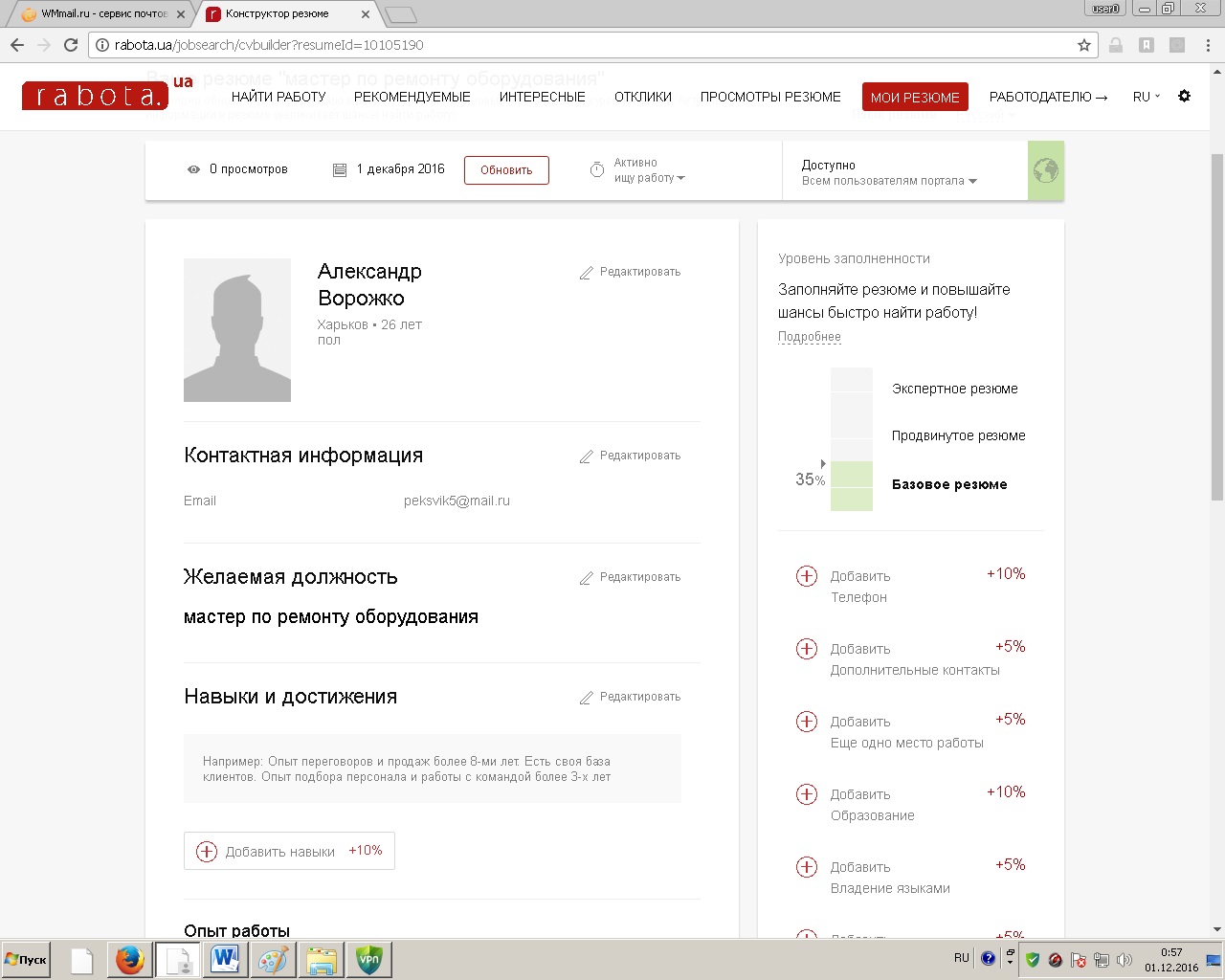This screenshot has width=1225, height=980.
Task: Click the address bar URL field
Action: [593, 45]
